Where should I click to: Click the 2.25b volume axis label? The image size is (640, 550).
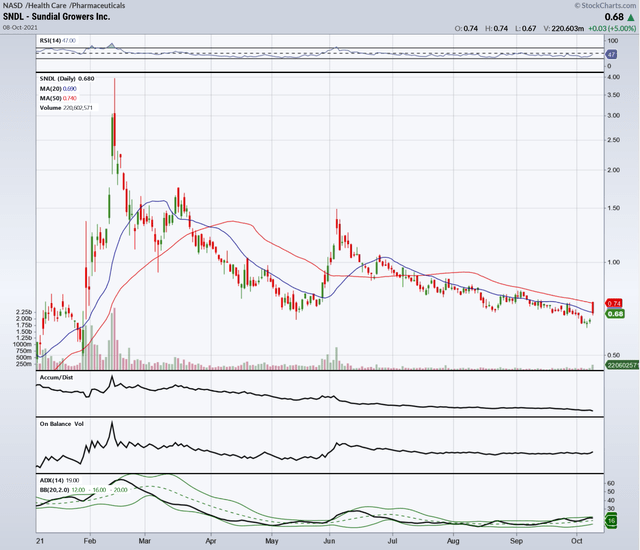click(24, 312)
